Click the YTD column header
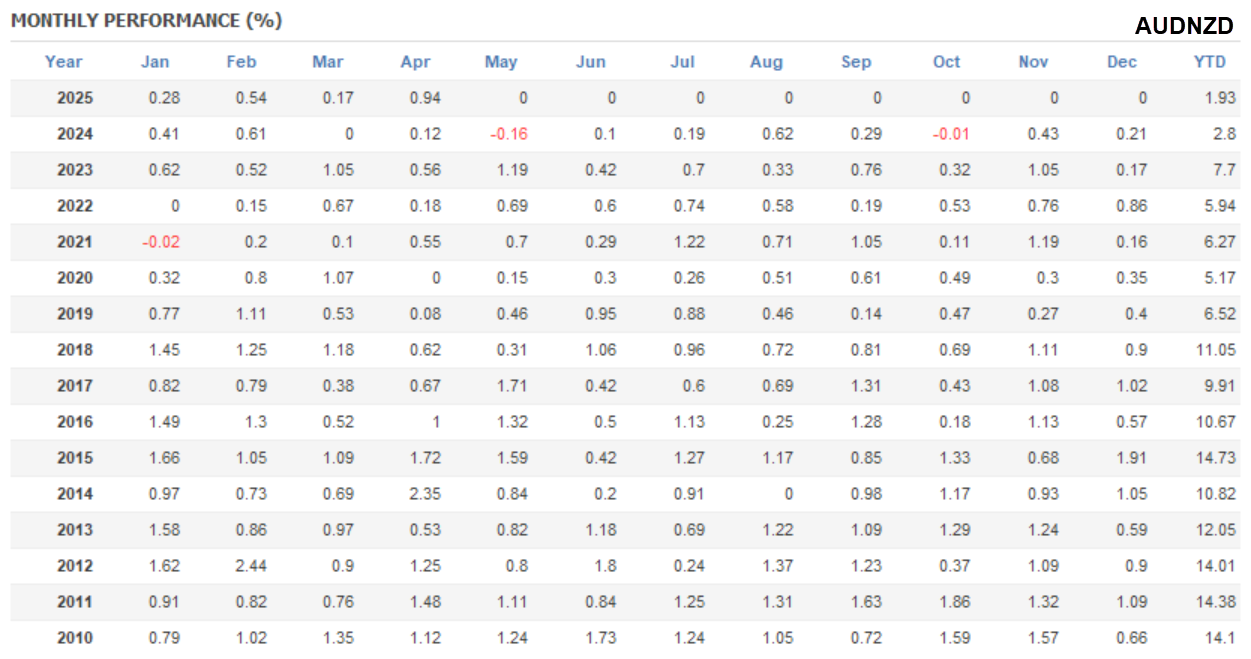Screen dimensions: 1251x659 [x=1209, y=62]
